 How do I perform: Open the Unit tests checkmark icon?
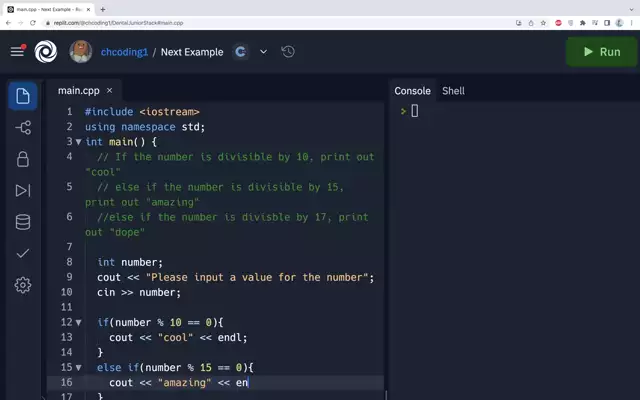(23, 253)
